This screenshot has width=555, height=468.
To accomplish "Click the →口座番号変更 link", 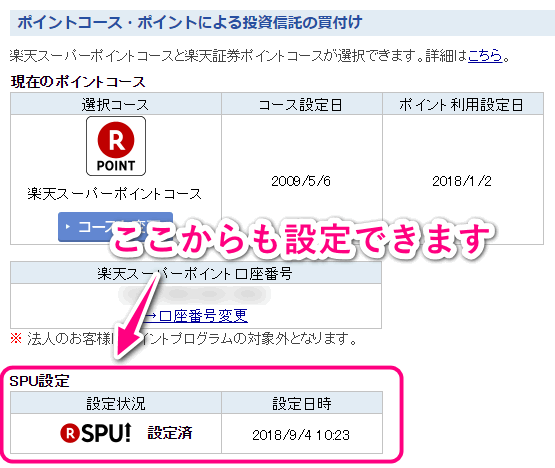I will [x=196, y=315].
